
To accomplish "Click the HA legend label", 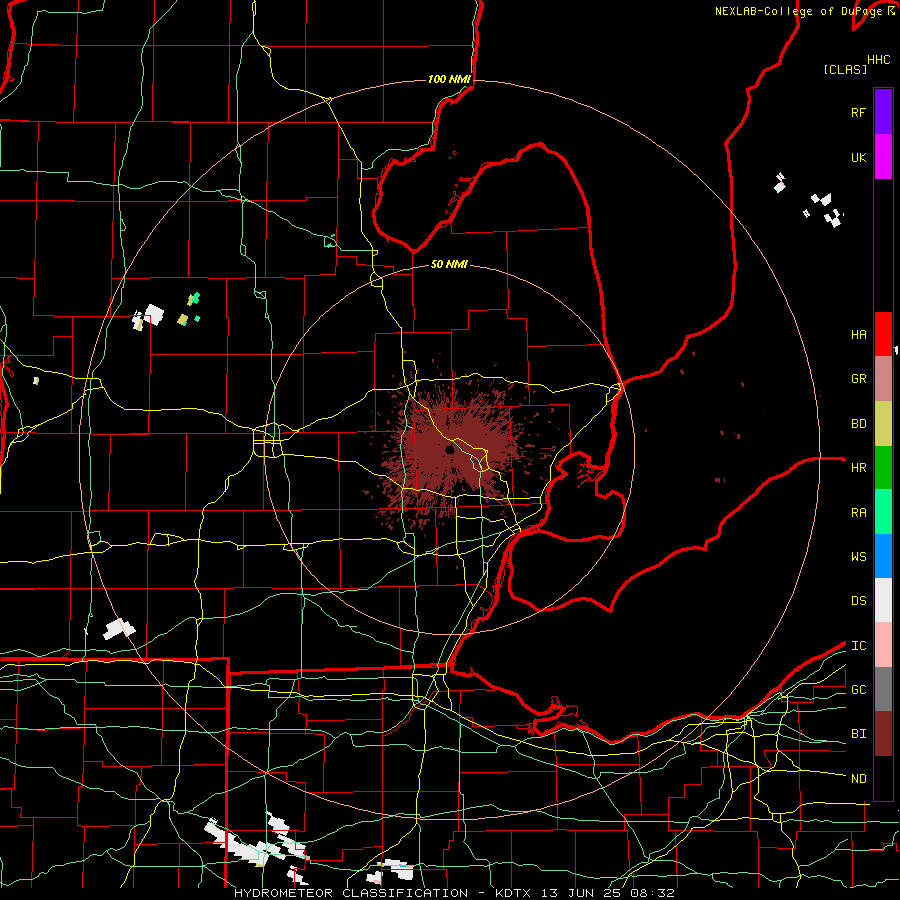I will click(858, 334).
